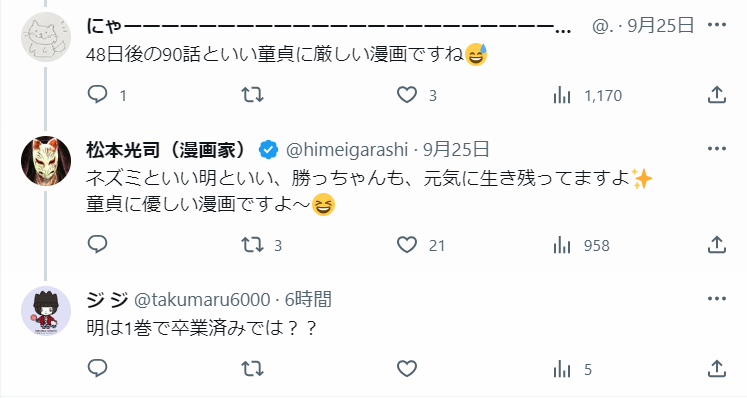Open the 6時間 timestamp link
The height and width of the screenshot is (398, 747).
point(308,300)
